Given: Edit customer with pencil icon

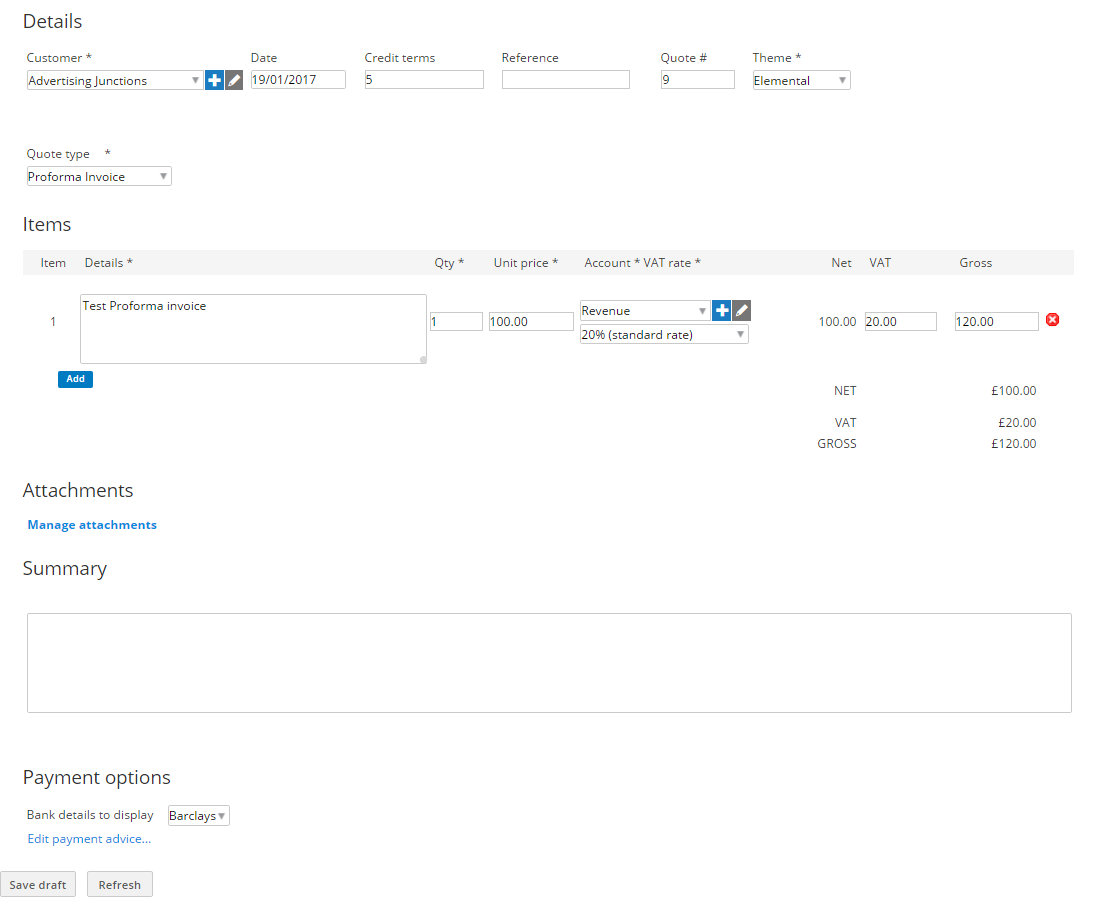Looking at the screenshot, I should pos(234,80).
